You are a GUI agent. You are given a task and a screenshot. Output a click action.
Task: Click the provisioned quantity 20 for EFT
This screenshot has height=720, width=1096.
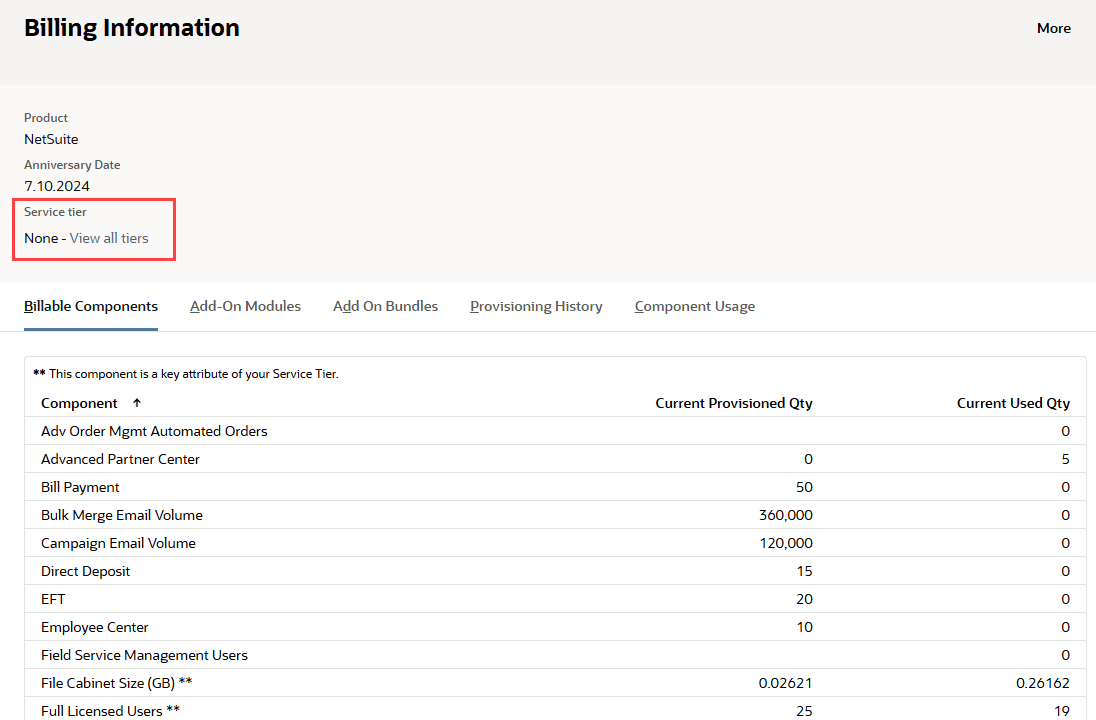tap(805, 599)
